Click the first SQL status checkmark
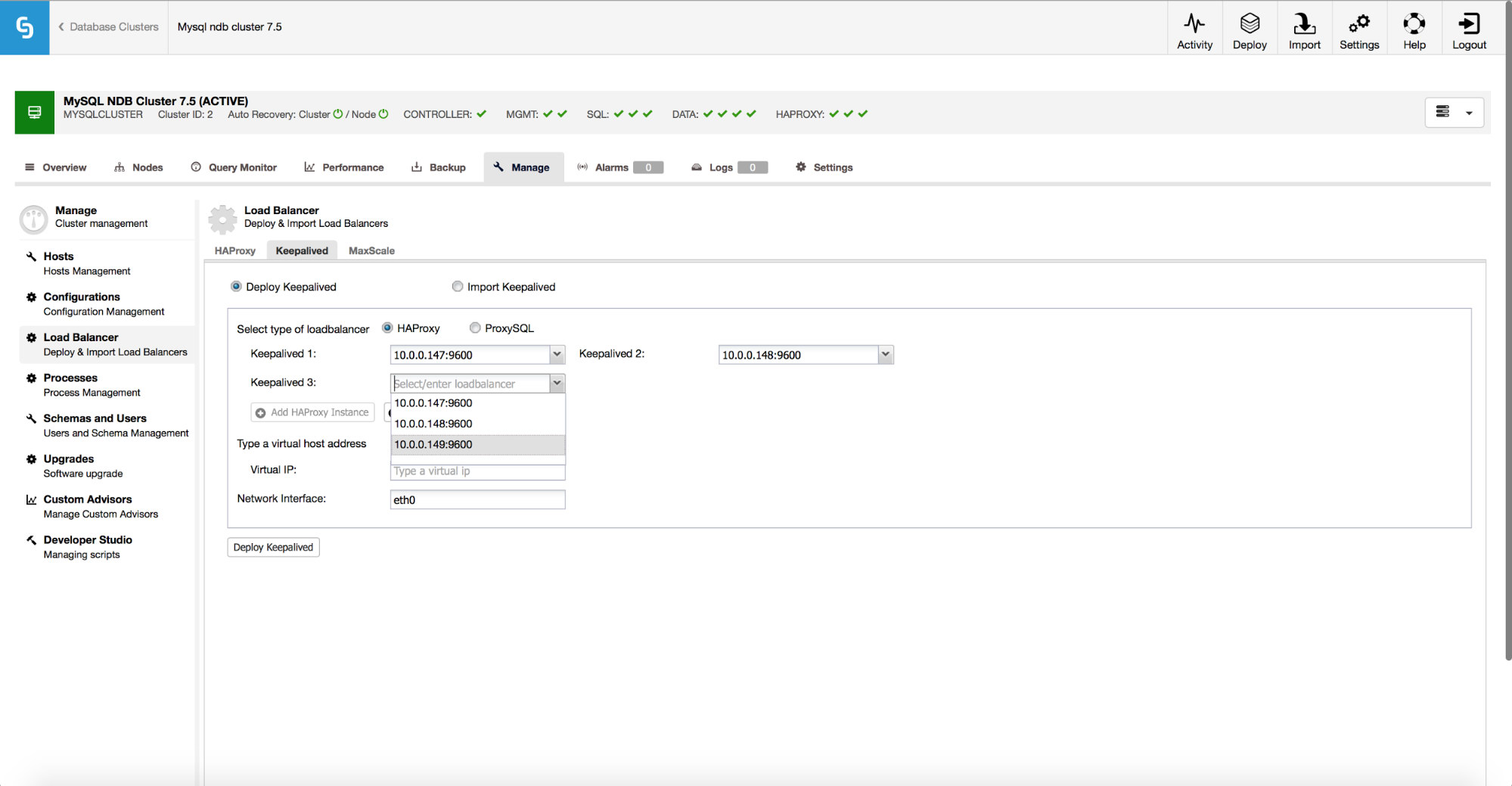1512x786 pixels. pyautogui.click(x=619, y=114)
